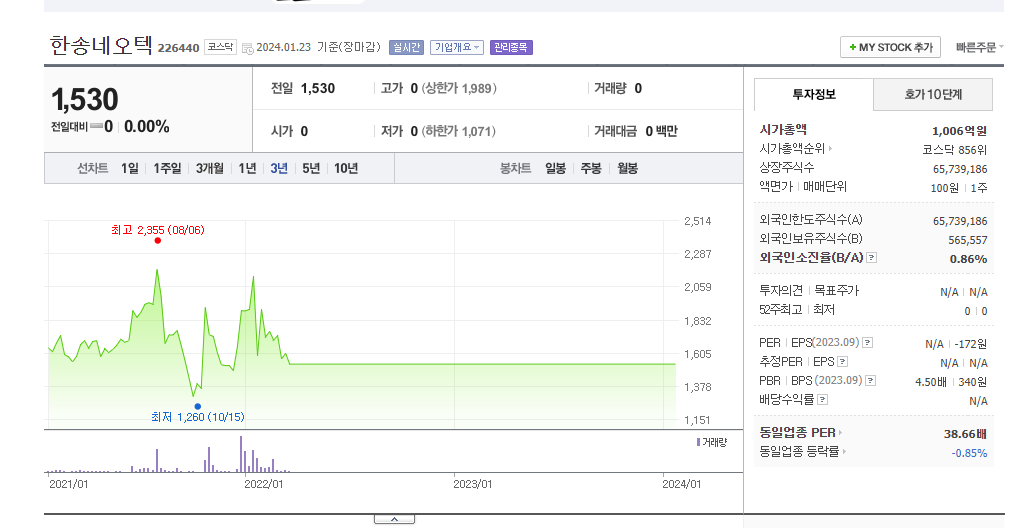Image resolution: width=1029 pixels, height=528 pixels.
Task: Open the help icon next to 추정PER EPS
Action: point(843,361)
